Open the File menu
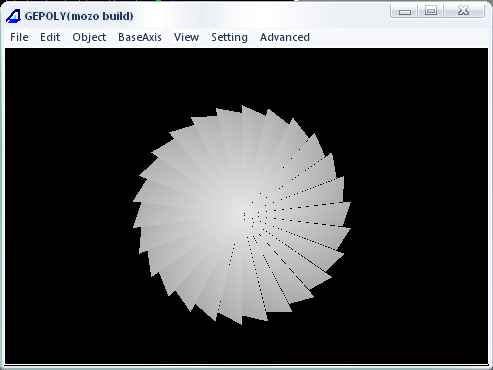The height and width of the screenshot is (370, 493). tap(19, 37)
